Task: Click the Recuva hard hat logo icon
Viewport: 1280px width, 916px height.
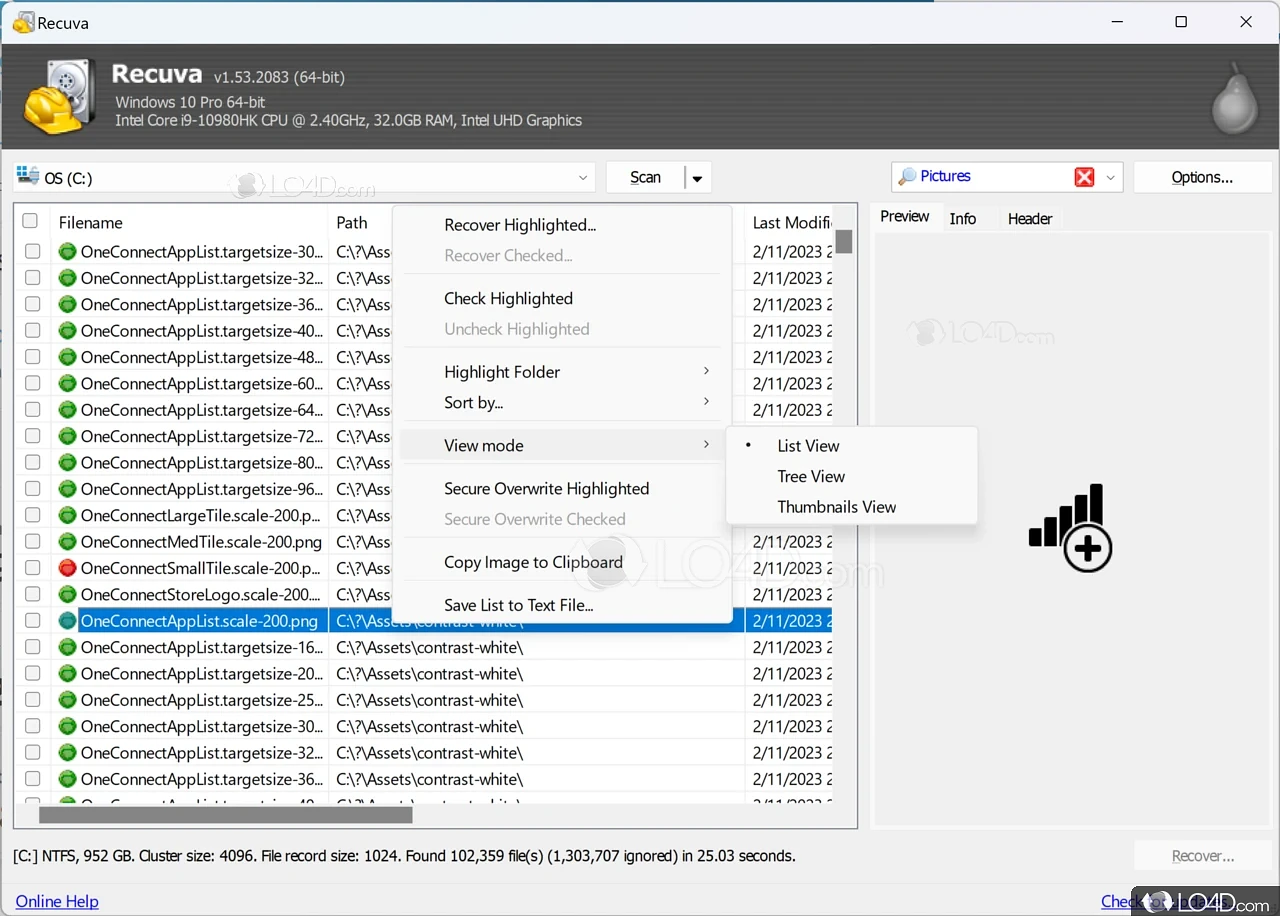Action: click(x=60, y=97)
